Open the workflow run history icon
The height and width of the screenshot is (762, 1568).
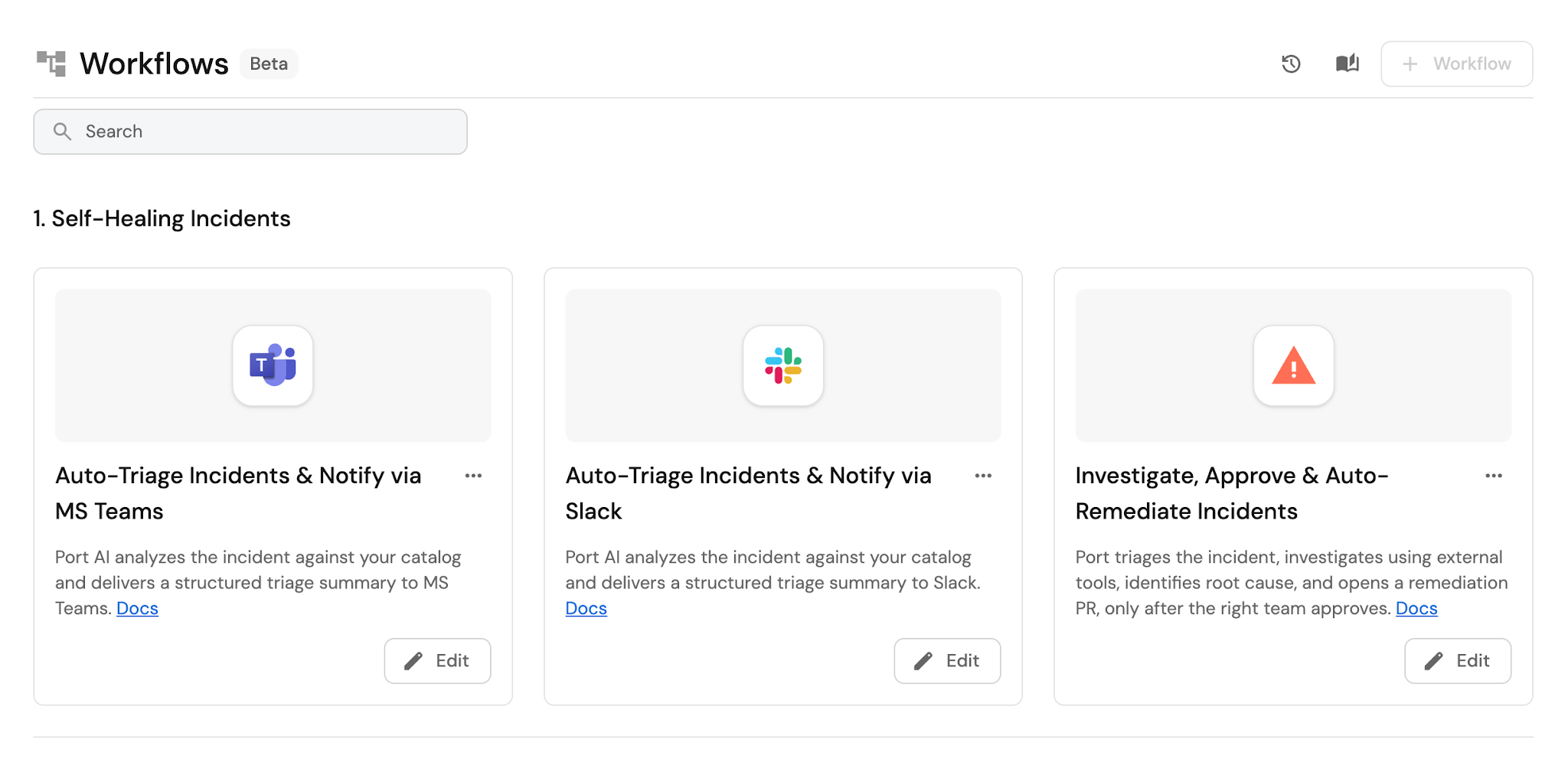[1291, 64]
